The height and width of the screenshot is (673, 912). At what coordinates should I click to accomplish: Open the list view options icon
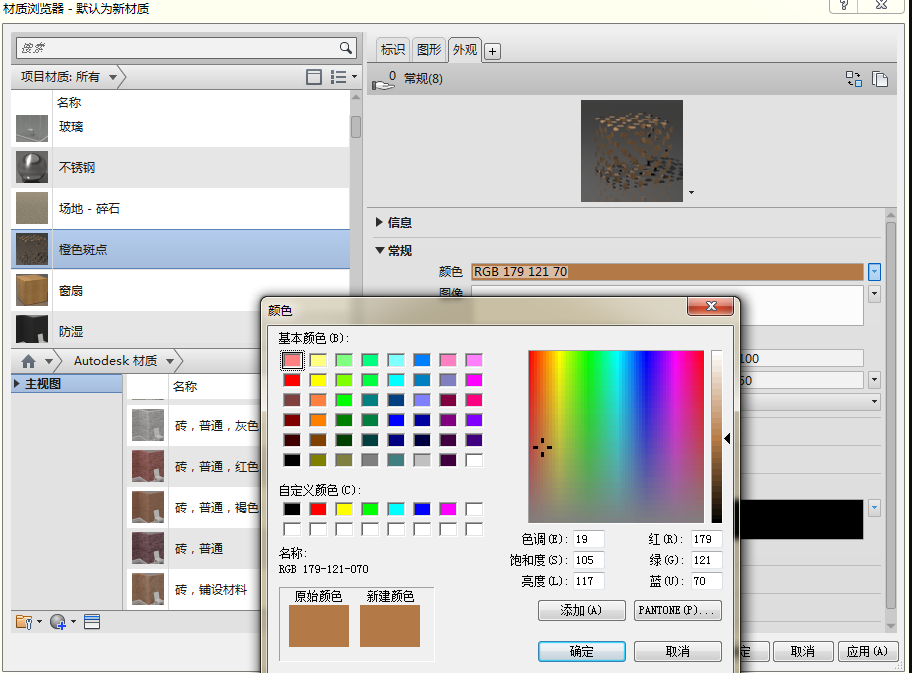pyautogui.click(x=342, y=77)
